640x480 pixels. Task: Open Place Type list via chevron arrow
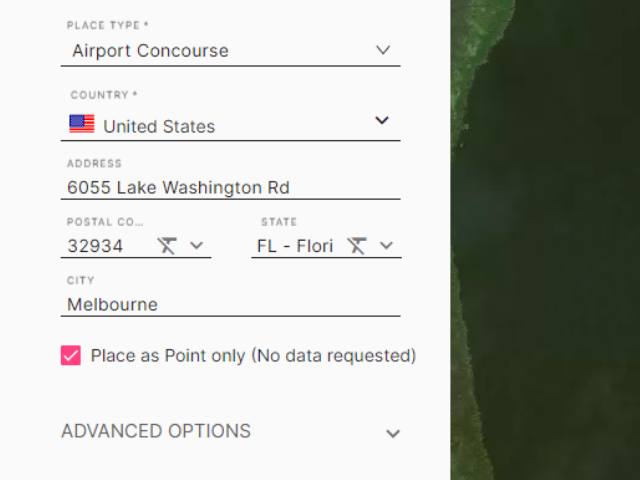[x=383, y=50]
